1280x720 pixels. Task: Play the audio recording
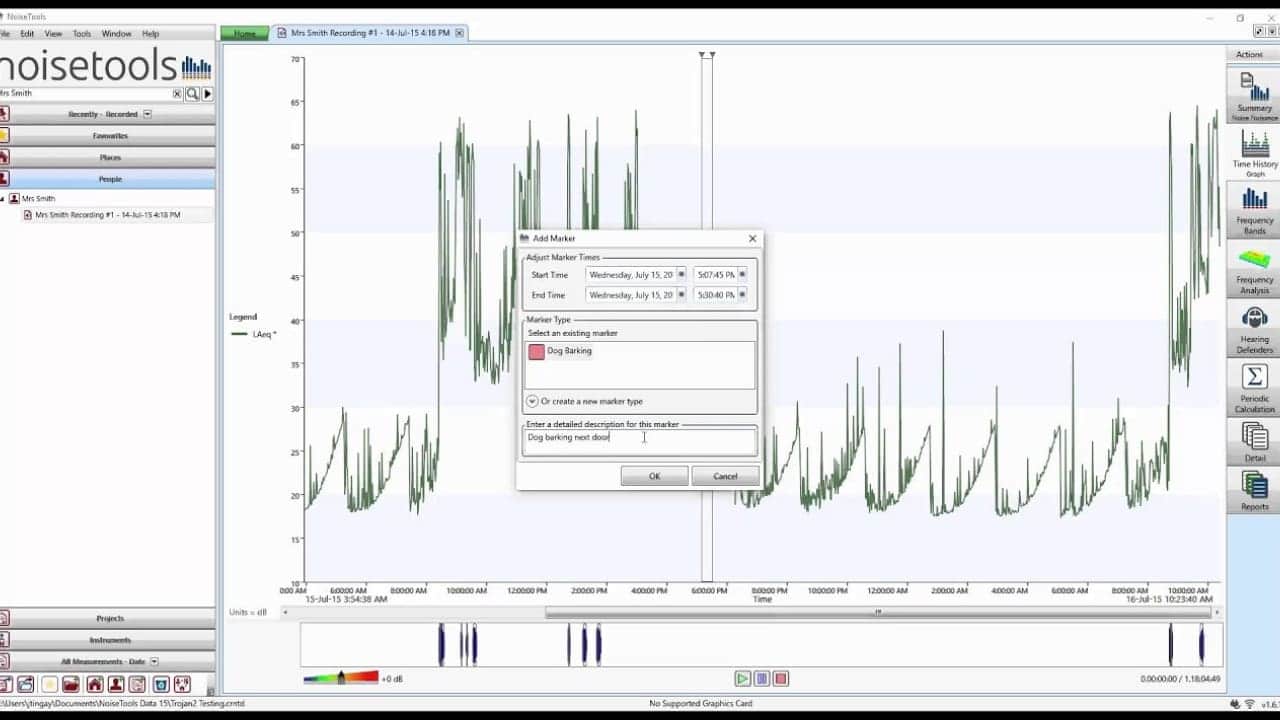point(742,679)
